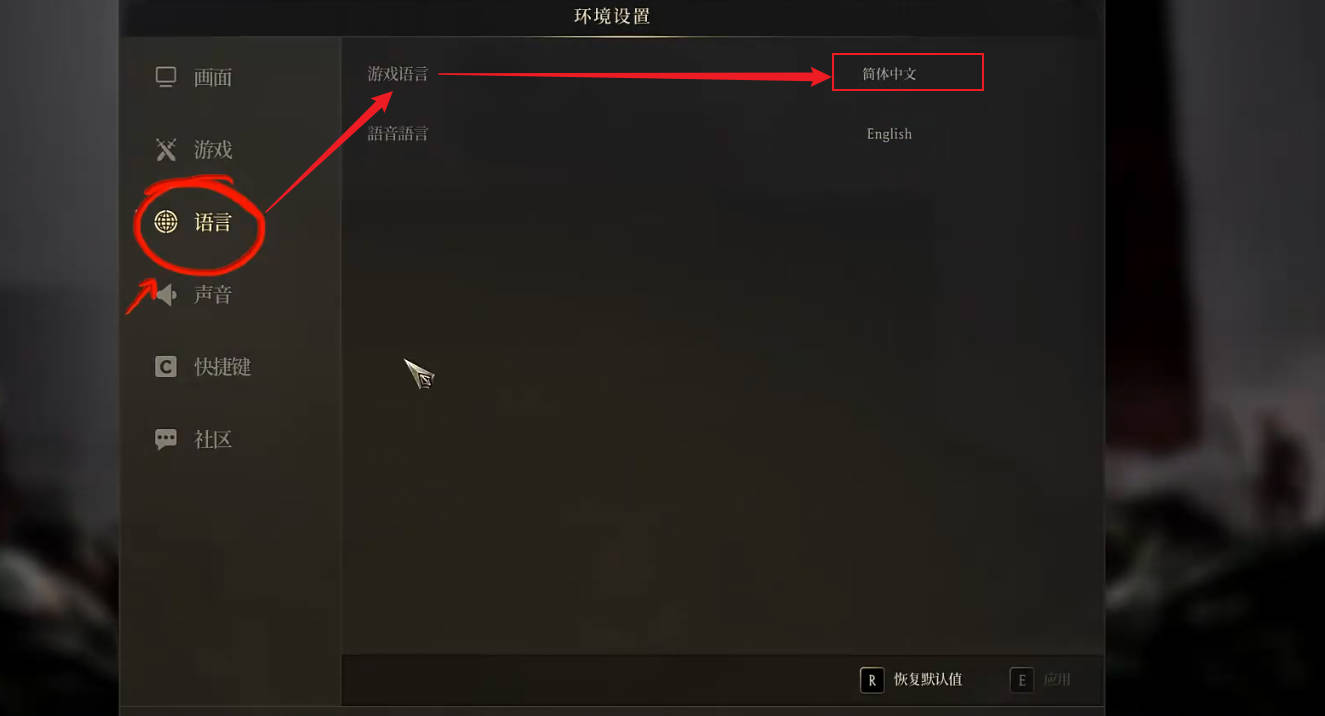1325x716 pixels.
Task: Click the C key icon for 快捷键
Action: coord(166,367)
